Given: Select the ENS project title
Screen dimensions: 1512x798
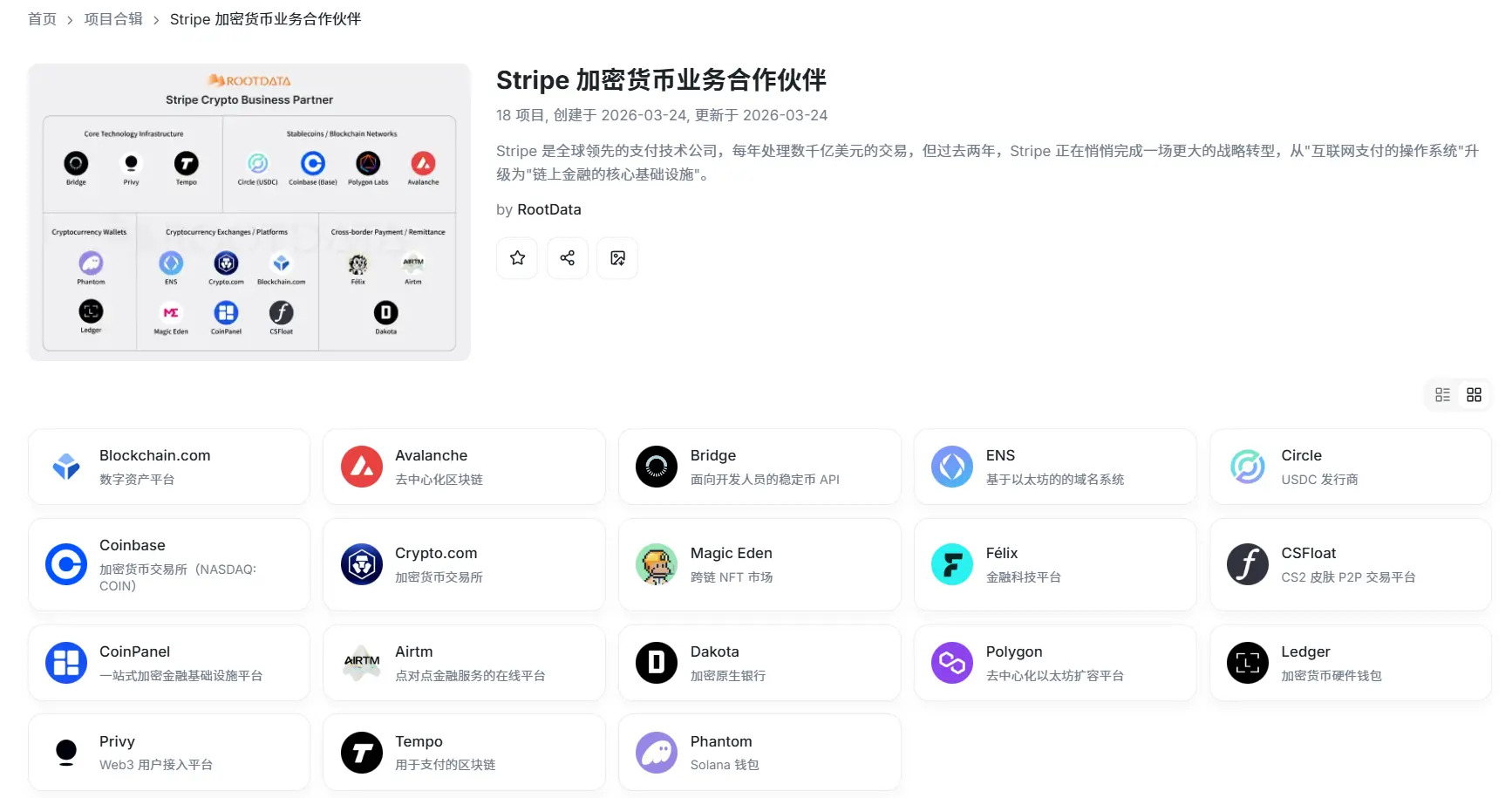Looking at the screenshot, I should [x=1000, y=455].
